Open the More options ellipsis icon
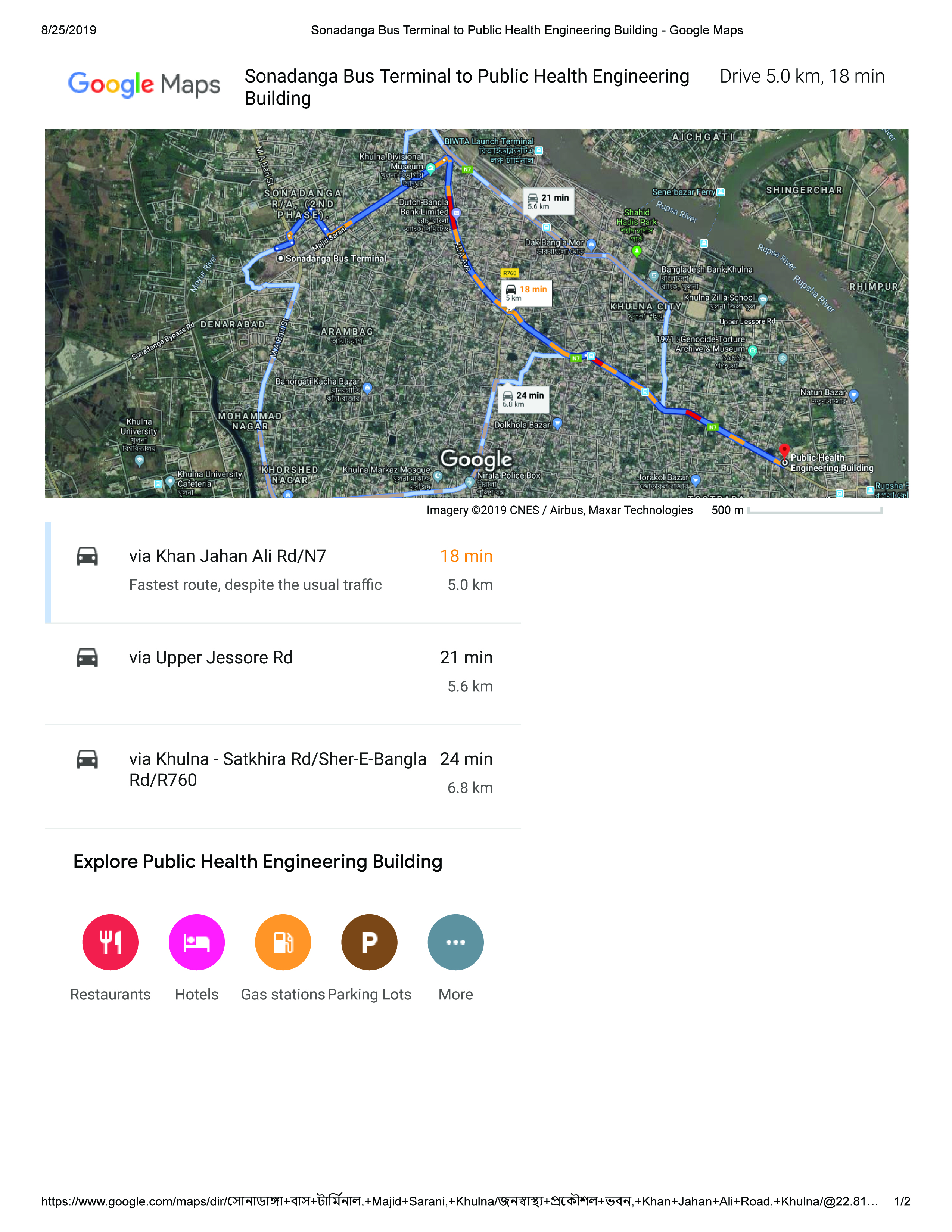The width and height of the screenshot is (952, 1232). click(x=455, y=942)
